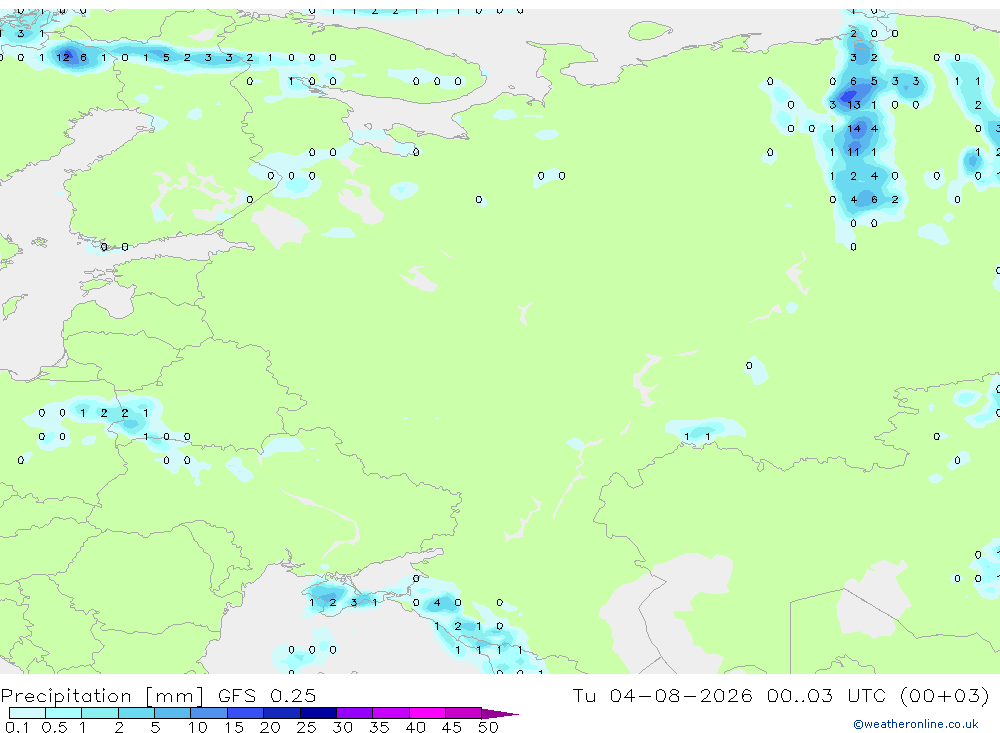Click the 0.1–0.5 mm palest legend swatch

[27, 713]
